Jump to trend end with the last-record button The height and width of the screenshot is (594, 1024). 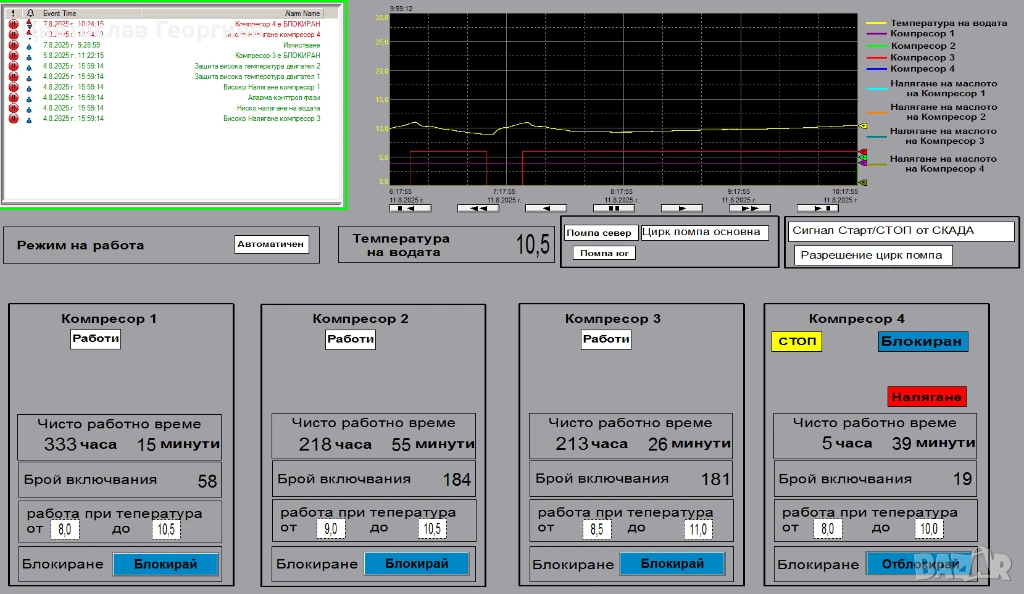tap(818, 209)
